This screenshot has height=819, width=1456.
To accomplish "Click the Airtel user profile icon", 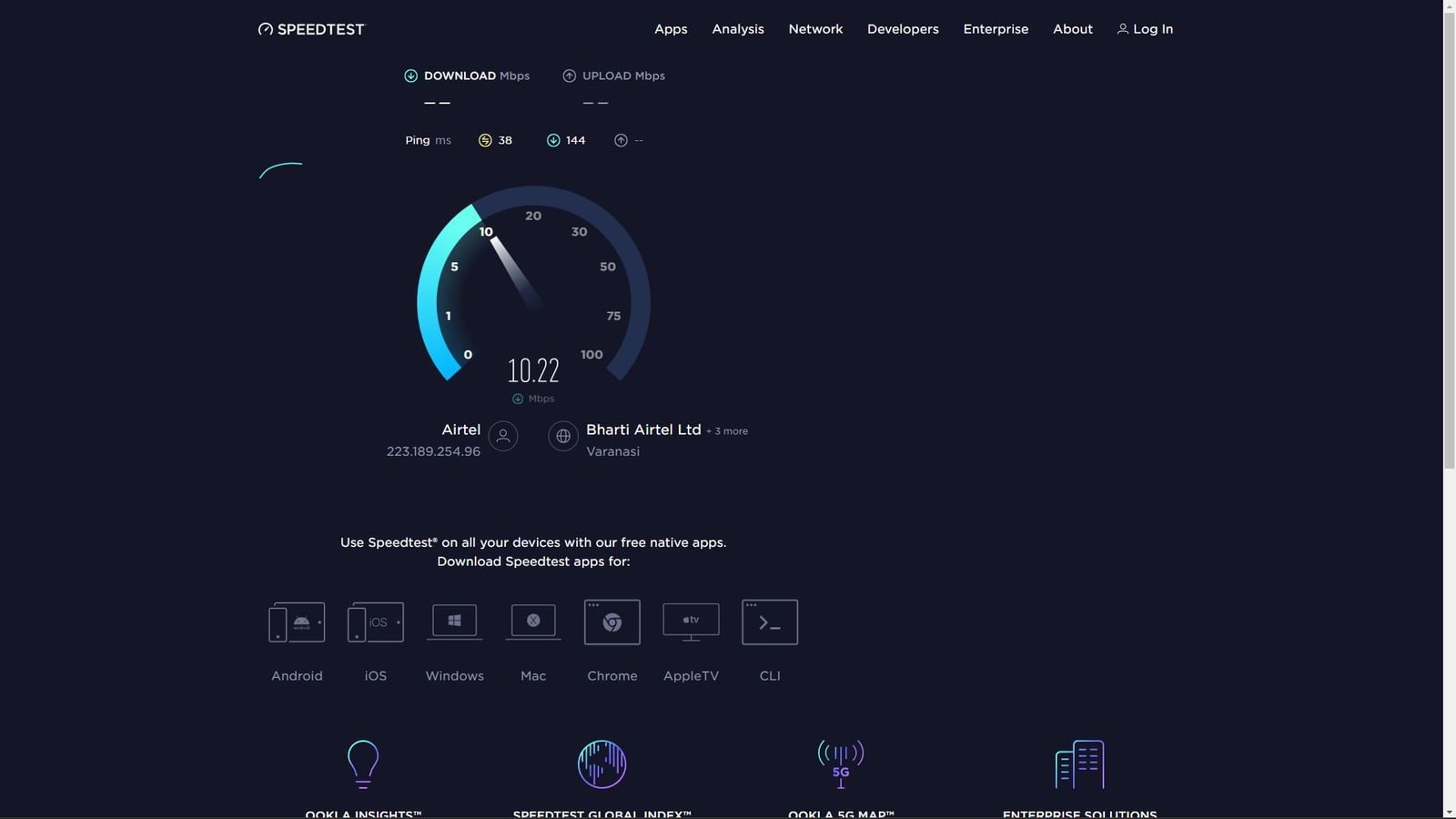I will pos(503,436).
